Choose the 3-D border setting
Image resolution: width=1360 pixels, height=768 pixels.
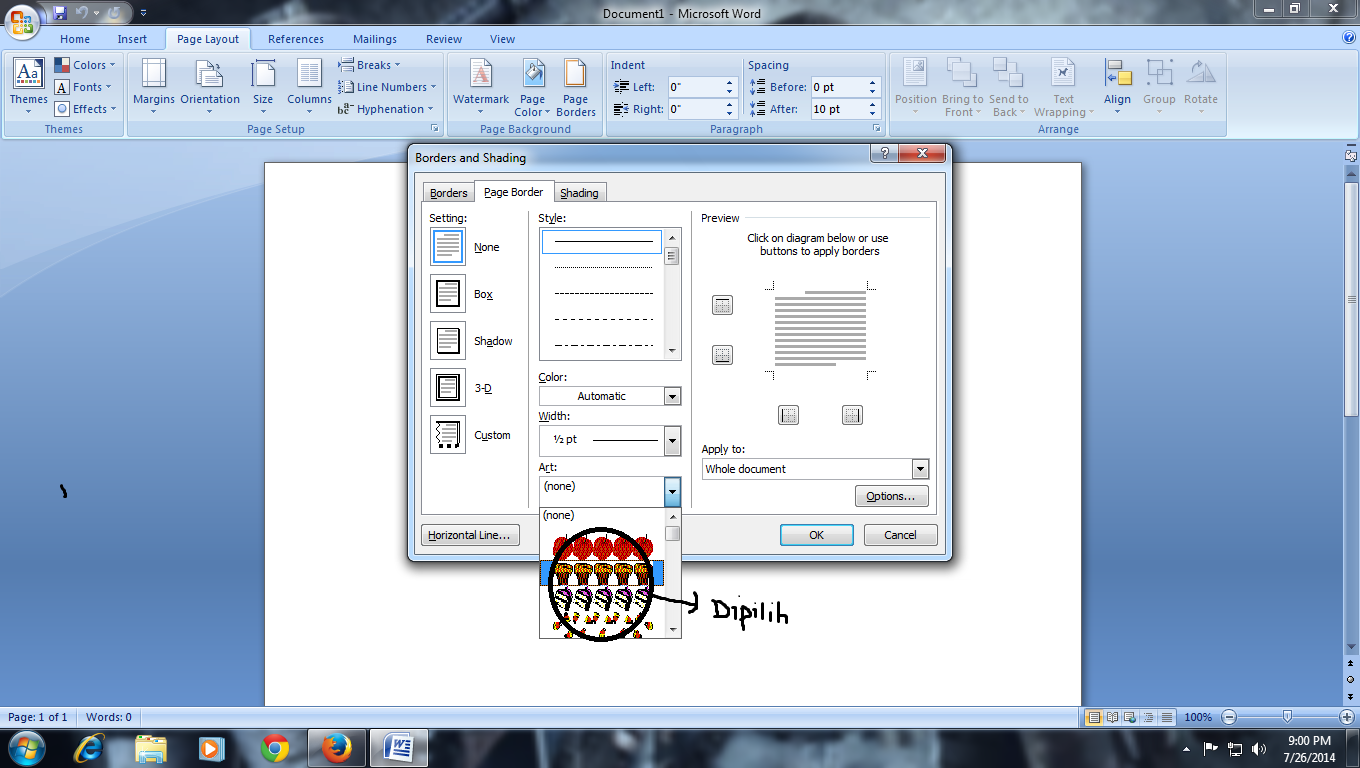click(x=448, y=387)
